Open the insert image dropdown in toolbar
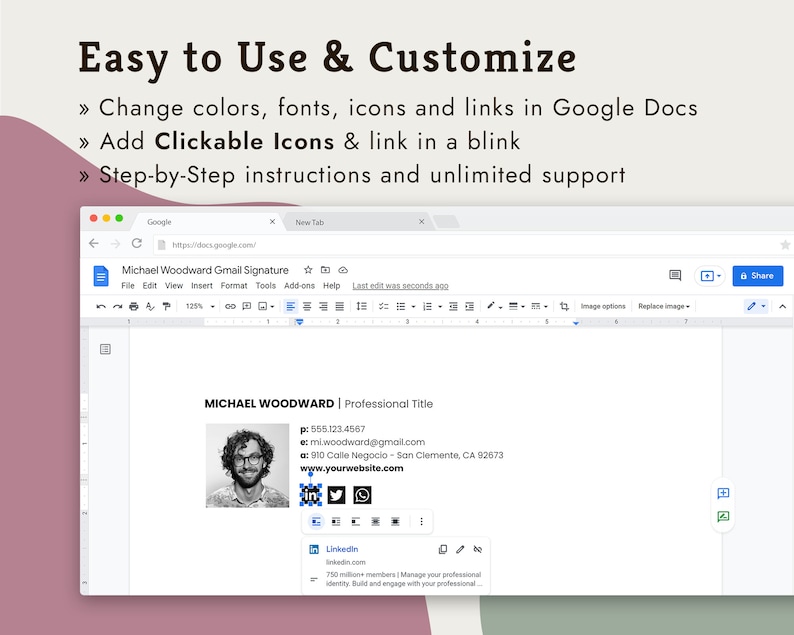The height and width of the screenshot is (635, 794). (266, 306)
